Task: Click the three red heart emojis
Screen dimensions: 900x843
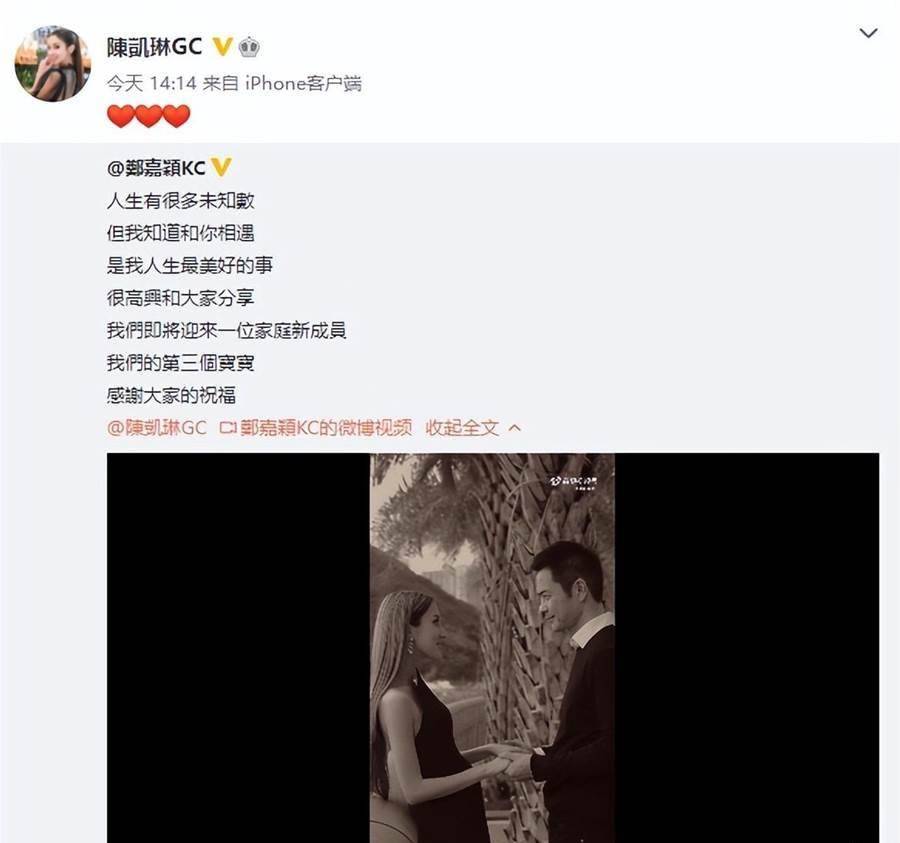Action: tap(149, 116)
